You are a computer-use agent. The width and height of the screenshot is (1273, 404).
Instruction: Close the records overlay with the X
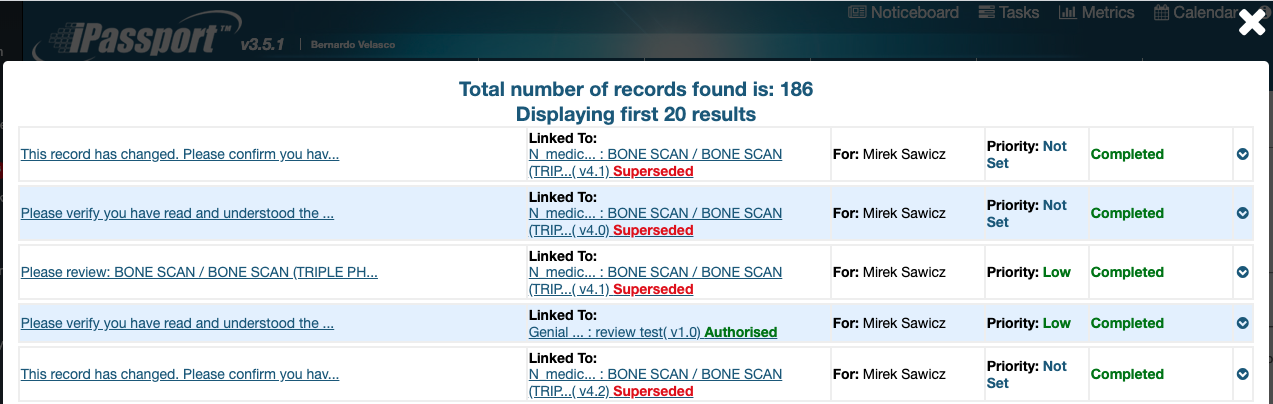pos(1251,23)
